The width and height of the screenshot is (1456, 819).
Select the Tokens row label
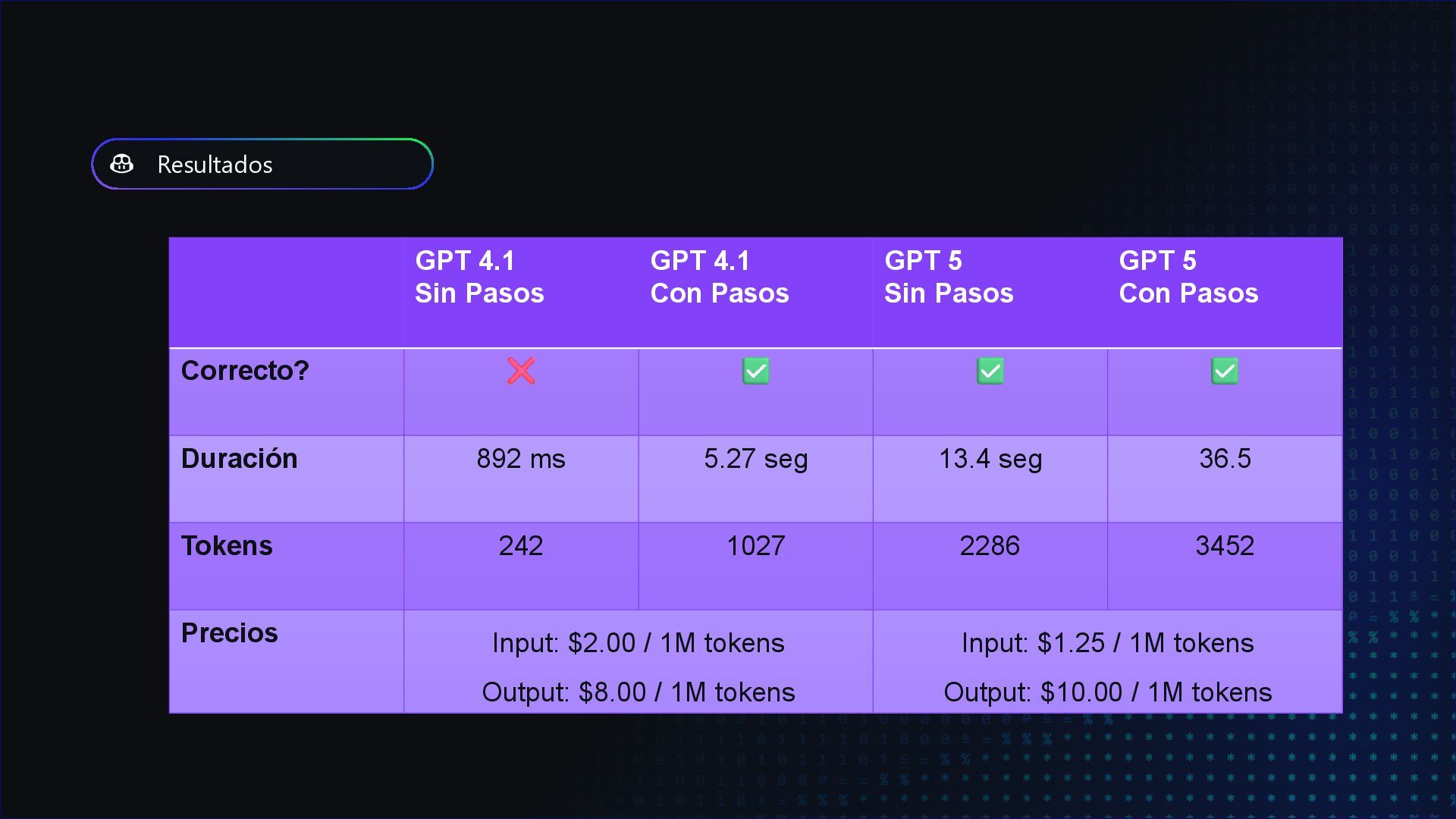(227, 546)
